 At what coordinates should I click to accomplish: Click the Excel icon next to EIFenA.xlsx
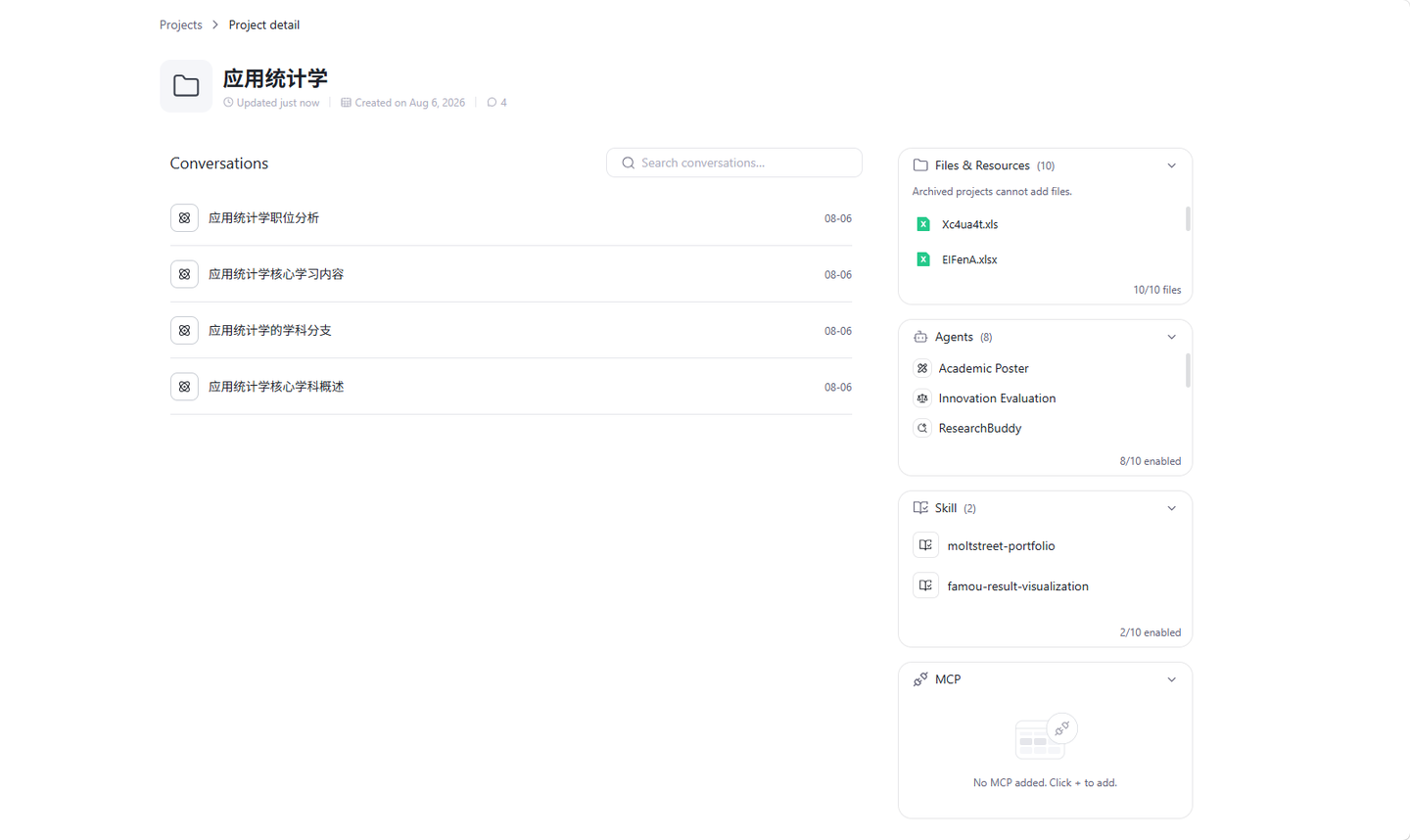pos(922,259)
